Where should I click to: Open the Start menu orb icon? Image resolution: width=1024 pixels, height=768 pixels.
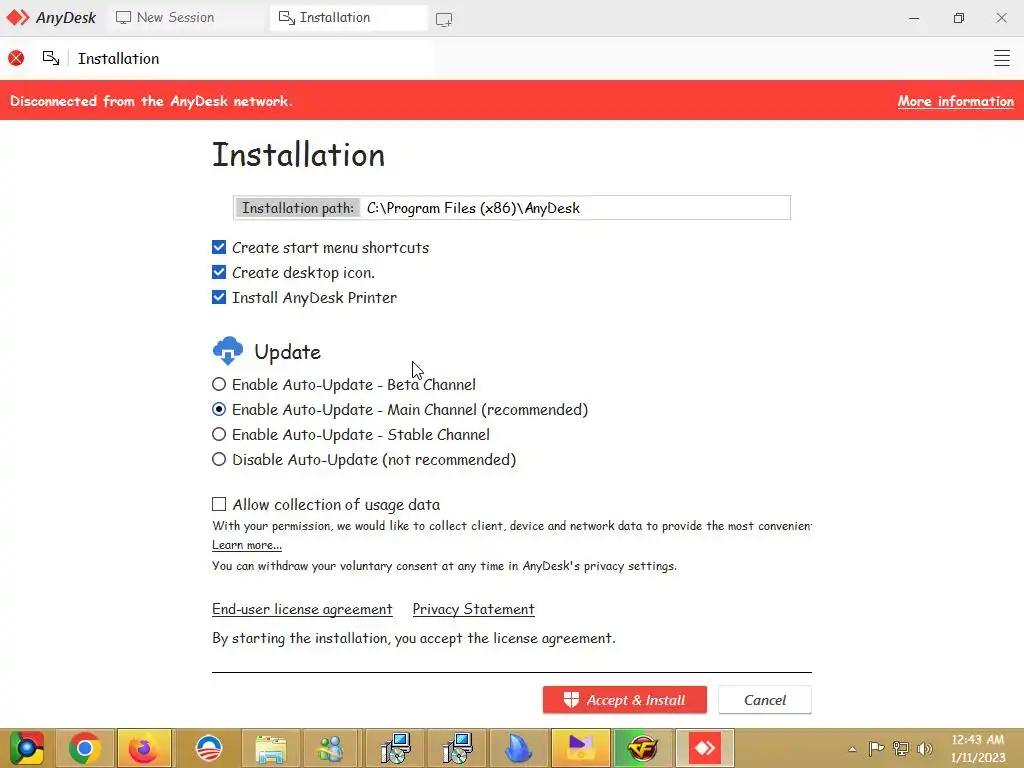26,748
